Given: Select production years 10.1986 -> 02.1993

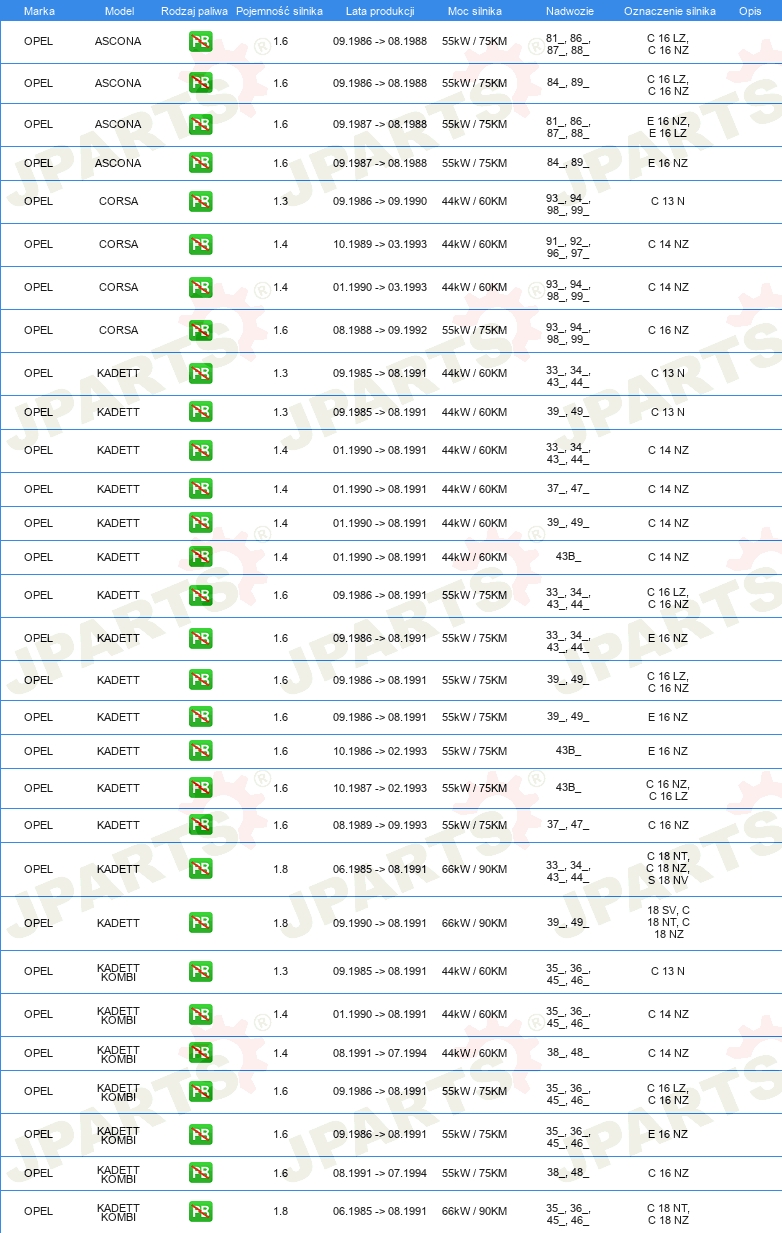Looking at the screenshot, I should pos(380,751).
